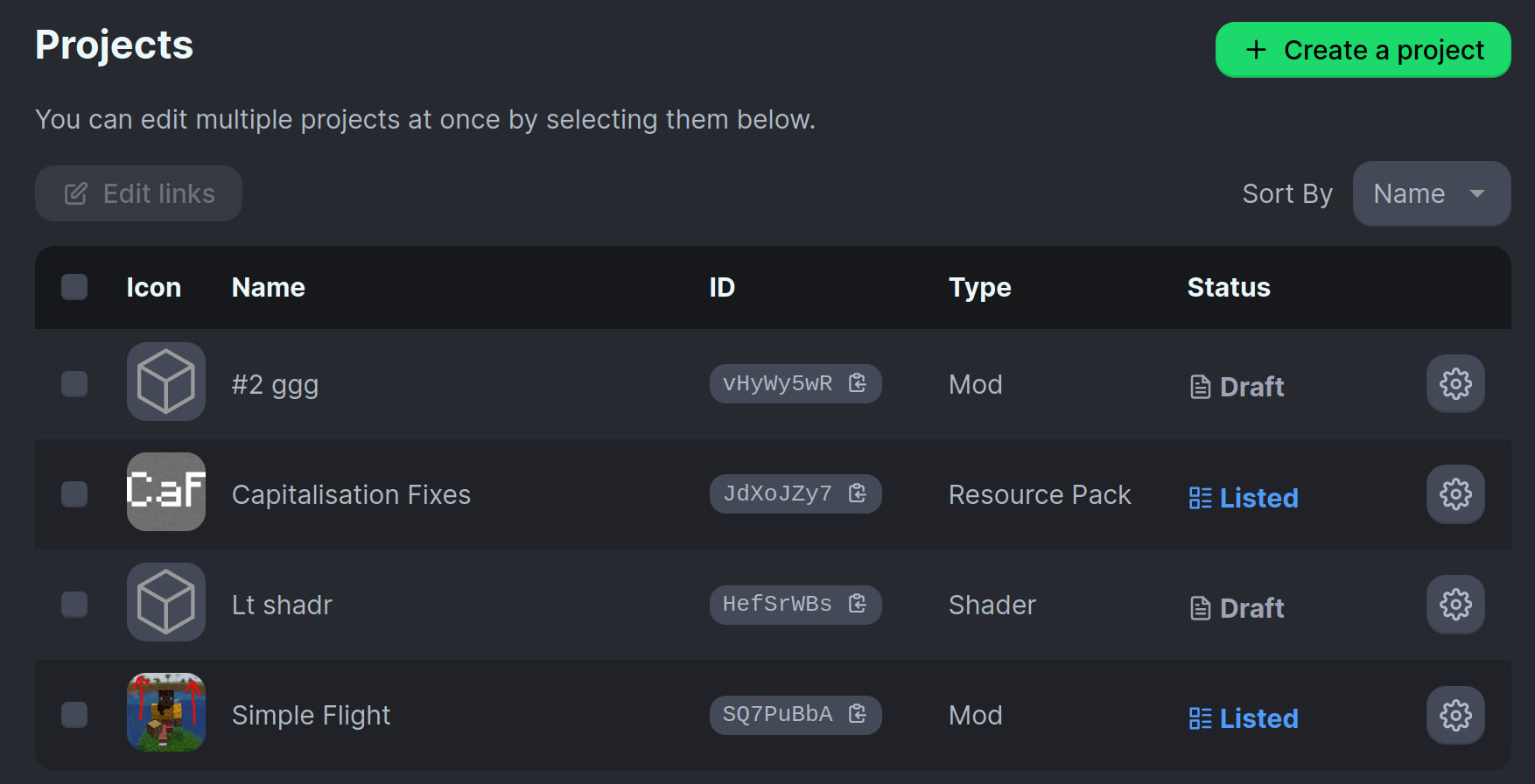Open the Sort By dropdown
1535x784 pixels.
tap(1431, 193)
